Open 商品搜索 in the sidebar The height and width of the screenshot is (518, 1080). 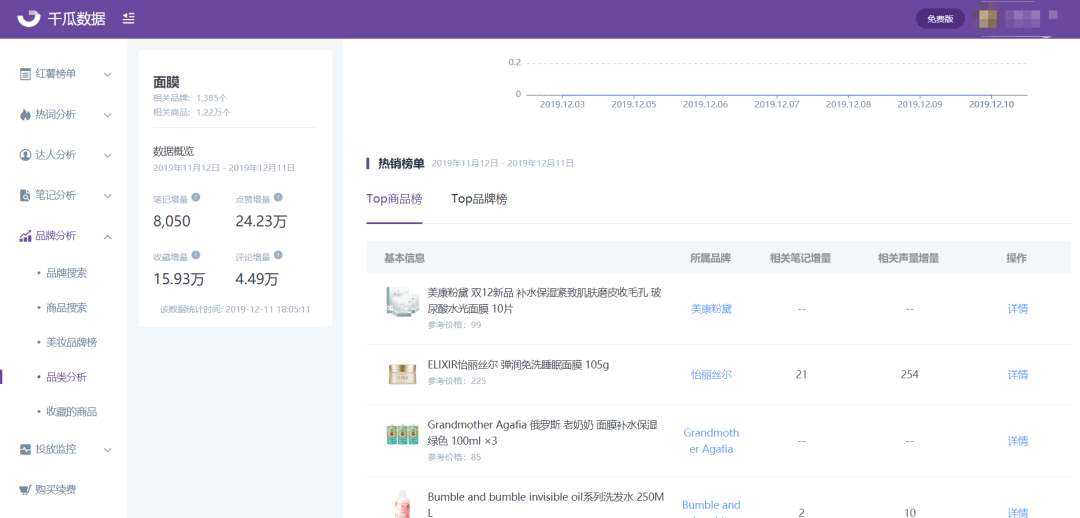66,308
